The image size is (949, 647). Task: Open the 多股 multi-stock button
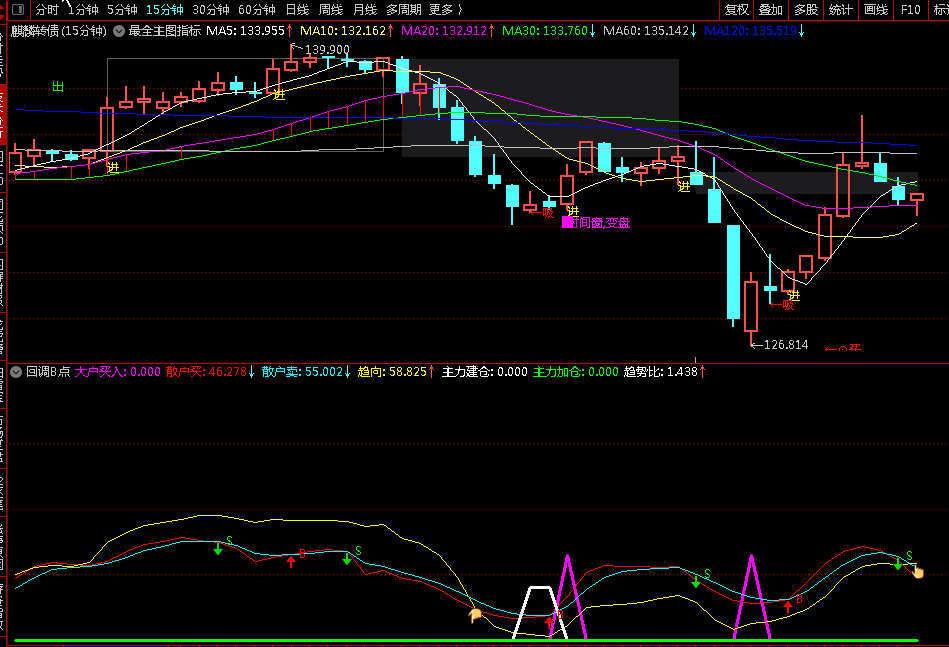click(x=806, y=10)
